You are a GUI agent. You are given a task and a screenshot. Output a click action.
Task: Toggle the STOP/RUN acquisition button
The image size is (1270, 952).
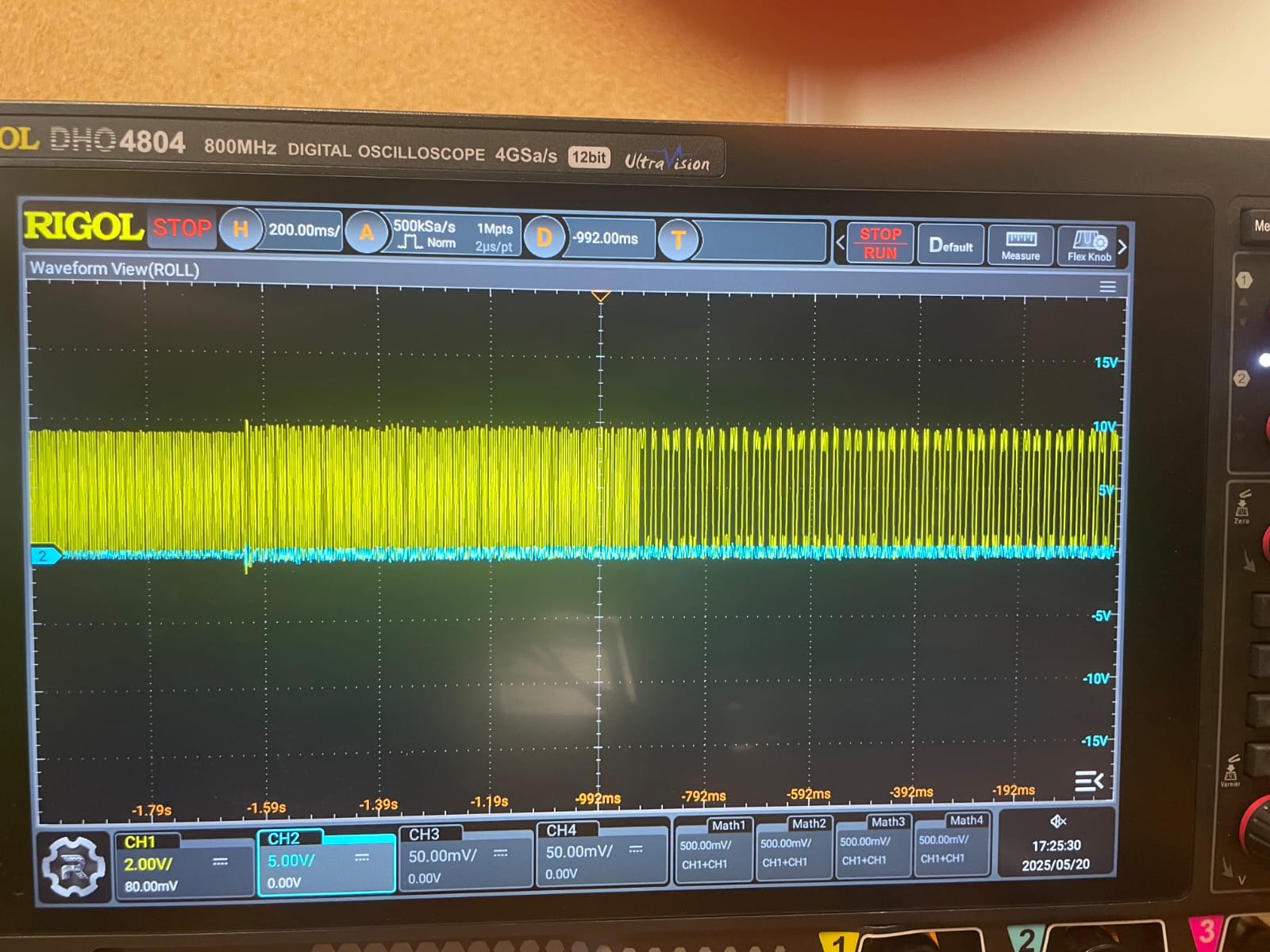(x=879, y=243)
